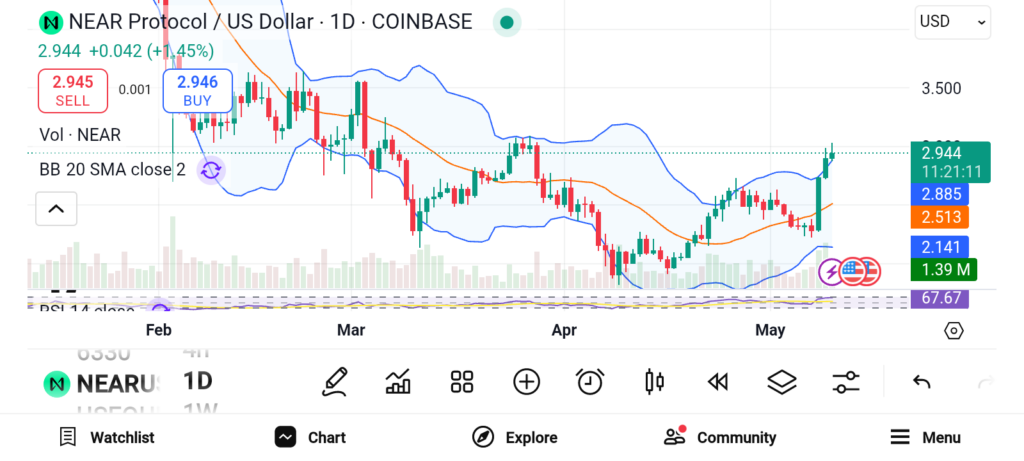Select the drawing pencil tool
This screenshot has height=461, width=1024.
click(x=335, y=381)
